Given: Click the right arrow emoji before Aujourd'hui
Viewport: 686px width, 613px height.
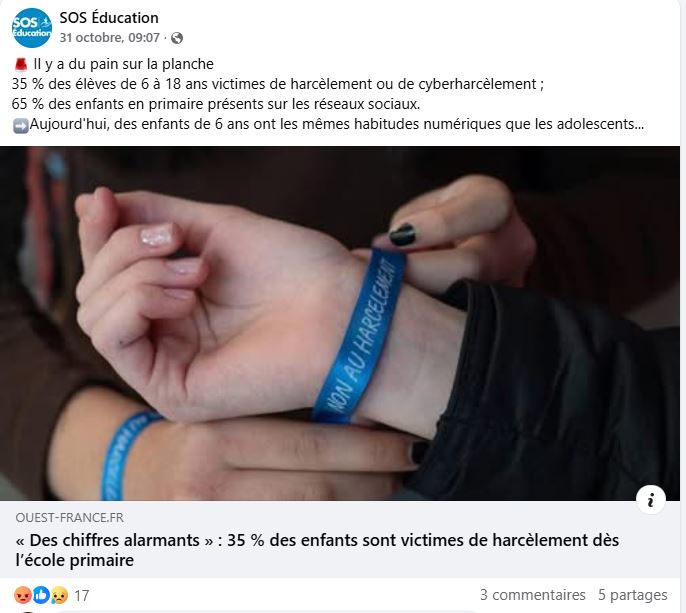Looking at the screenshot, I should [21, 125].
